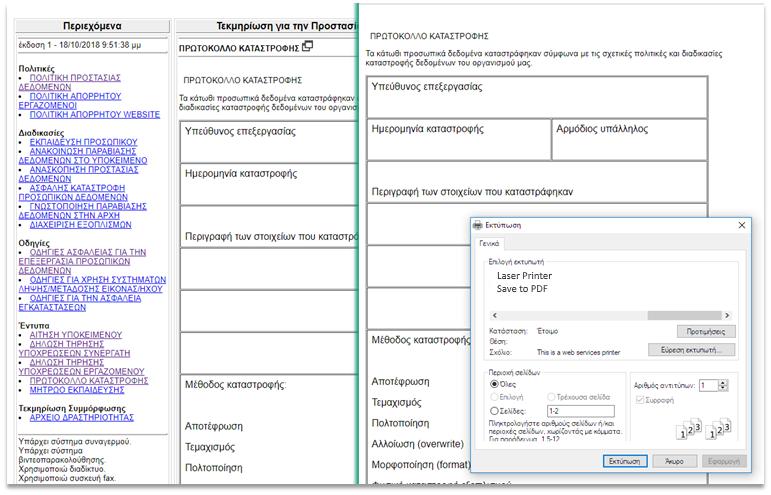Open ΠΟΛΙΤΙΚΗ ΑΠΟΡΡΗΤΟΥ ΕΡΓΑΖΟΜΕΝΟΙ link

click(x=70, y=101)
